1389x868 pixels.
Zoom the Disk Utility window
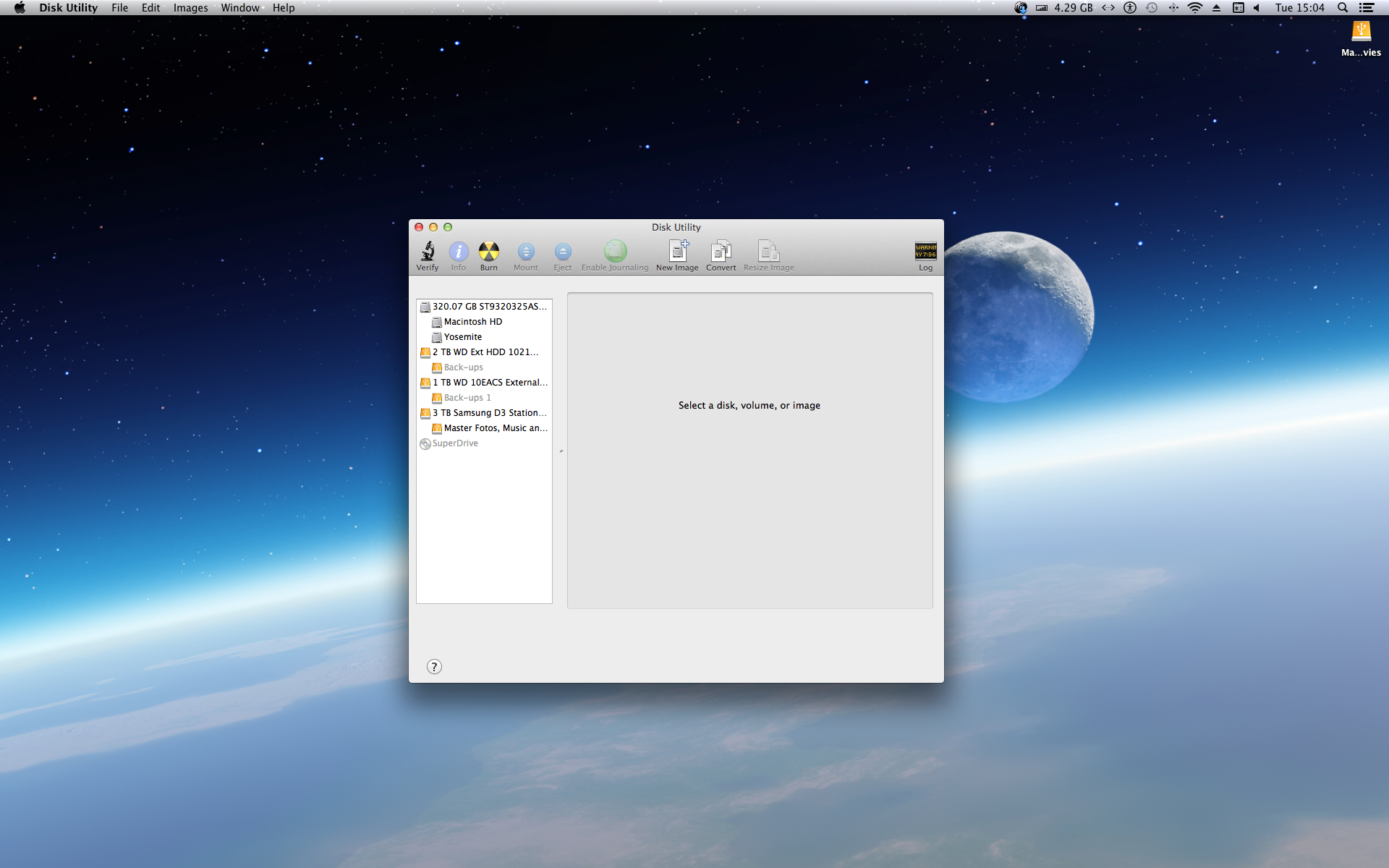pos(448,227)
